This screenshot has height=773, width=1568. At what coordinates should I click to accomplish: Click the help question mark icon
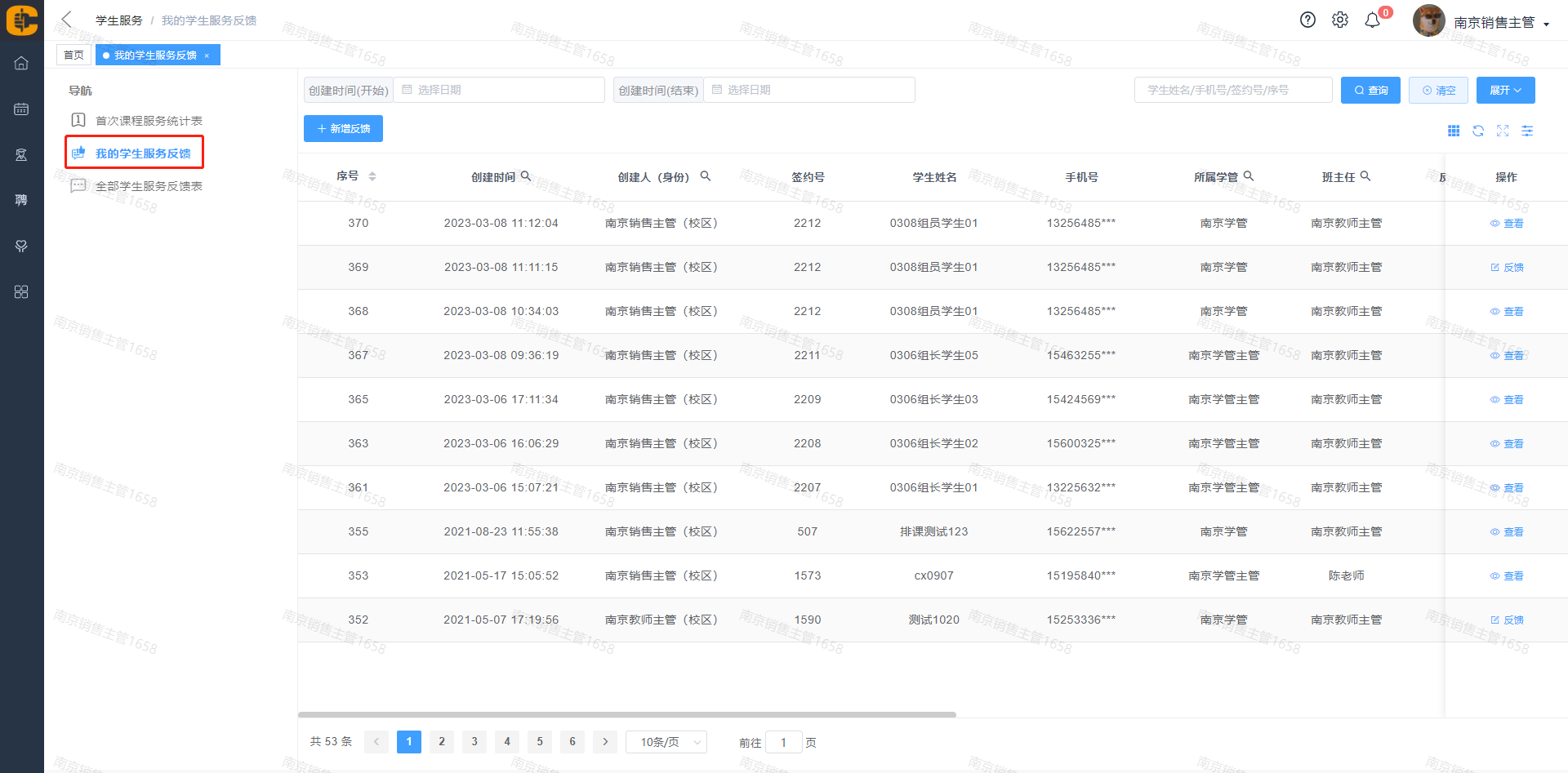1307,20
